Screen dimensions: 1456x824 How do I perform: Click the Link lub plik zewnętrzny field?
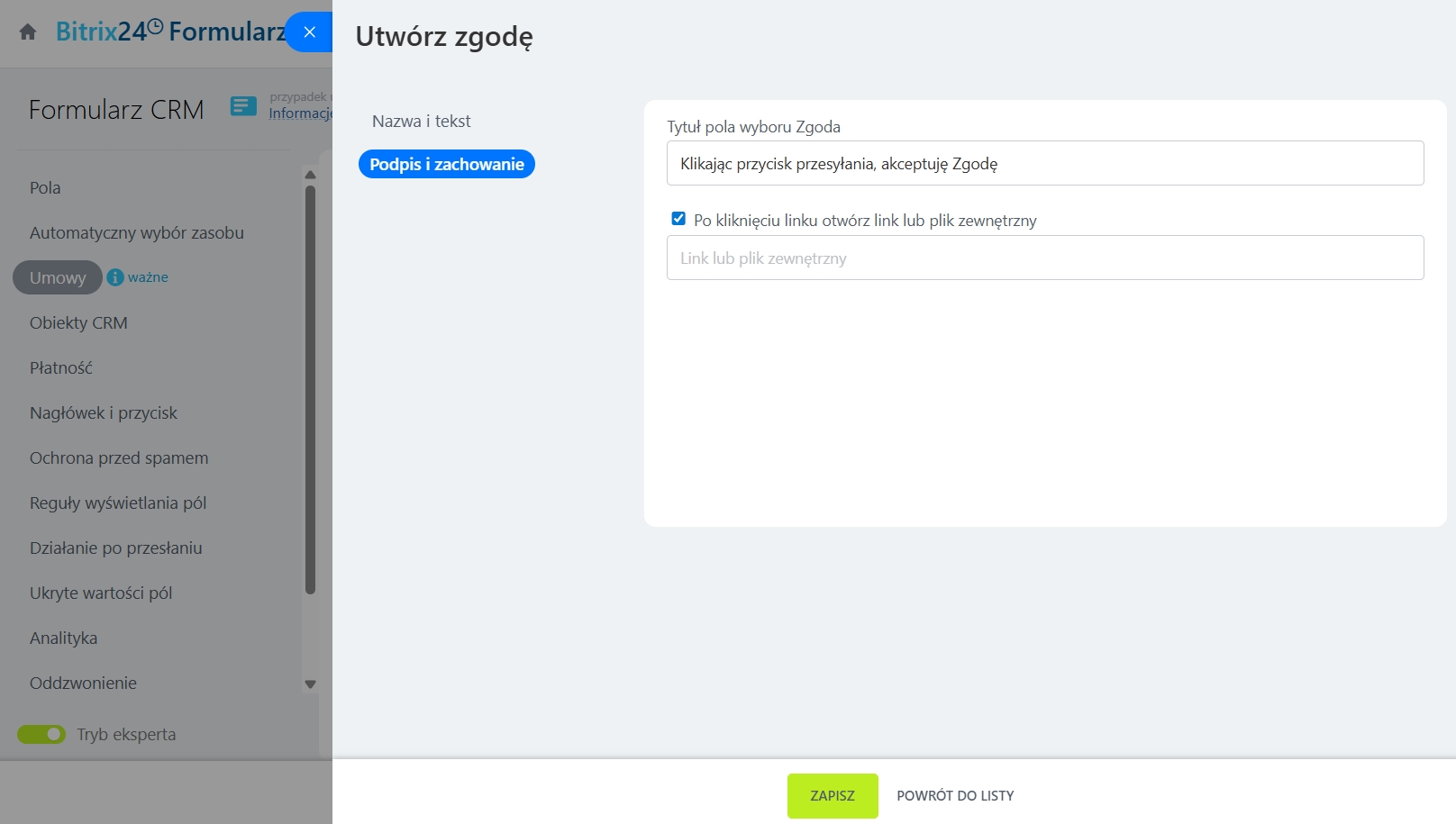click(x=1044, y=258)
